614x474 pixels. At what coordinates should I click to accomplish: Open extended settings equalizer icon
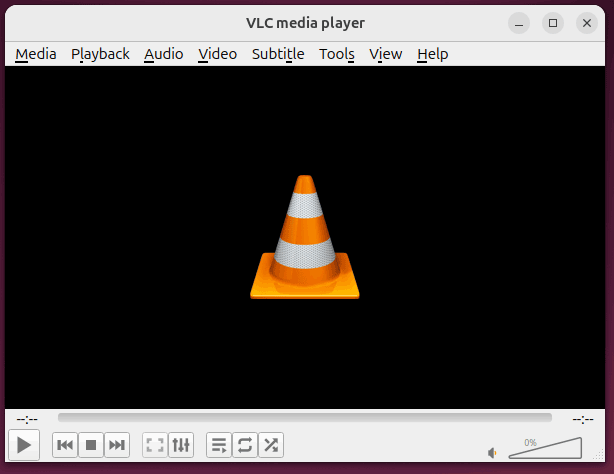pyautogui.click(x=181, y=445)
